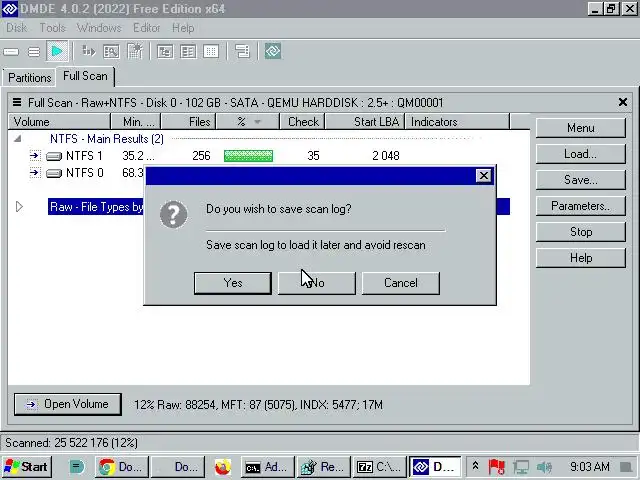Click the network tray icon
Image resolution: width=640 pixels, height=480 pixels.
521,467
